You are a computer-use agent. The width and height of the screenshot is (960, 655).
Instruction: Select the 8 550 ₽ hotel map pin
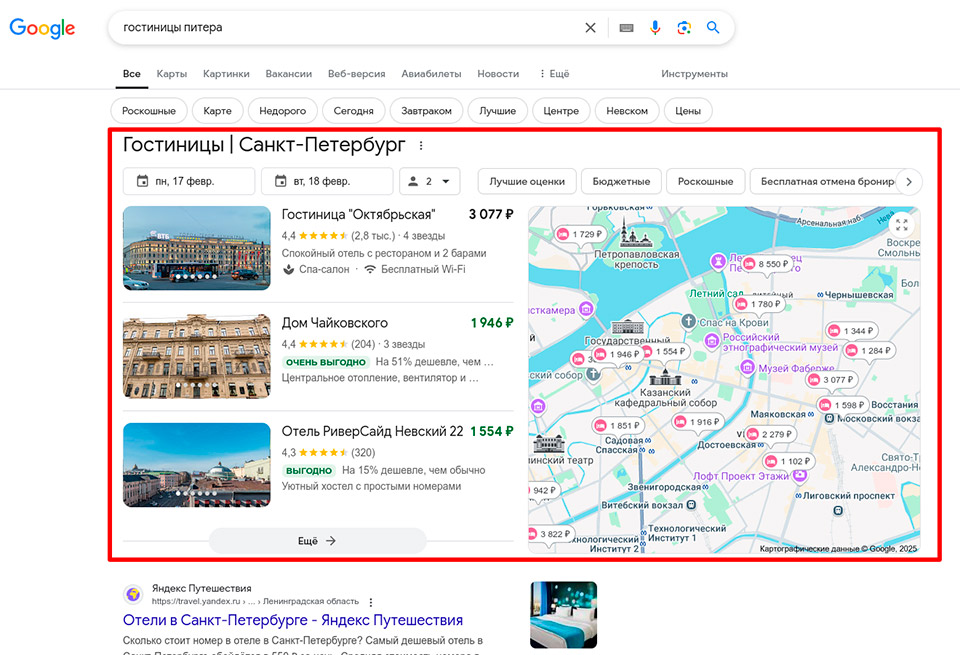(x=766, y=264)
